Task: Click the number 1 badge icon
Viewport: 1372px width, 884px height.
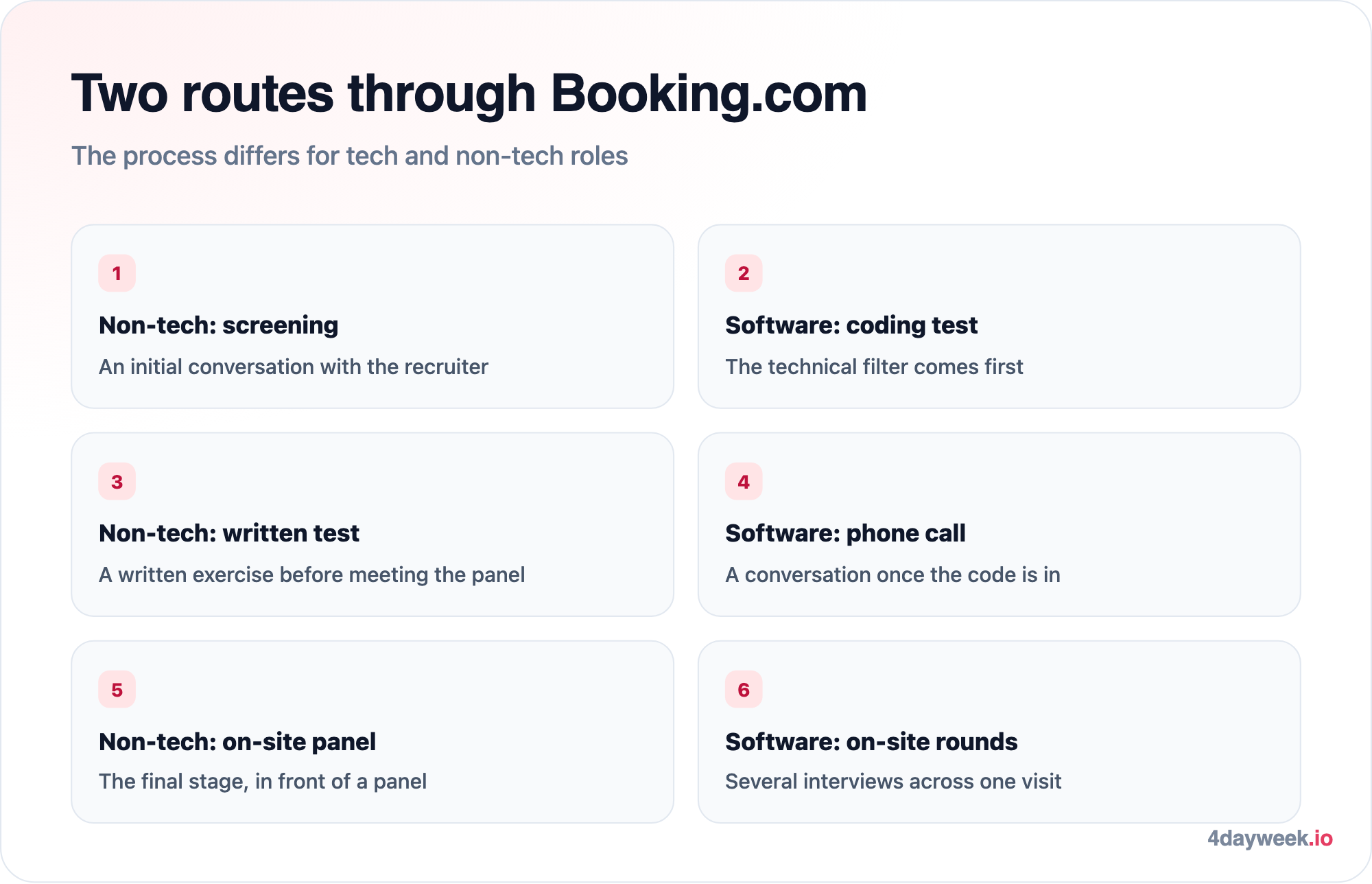Action: [x=117, y=273]
